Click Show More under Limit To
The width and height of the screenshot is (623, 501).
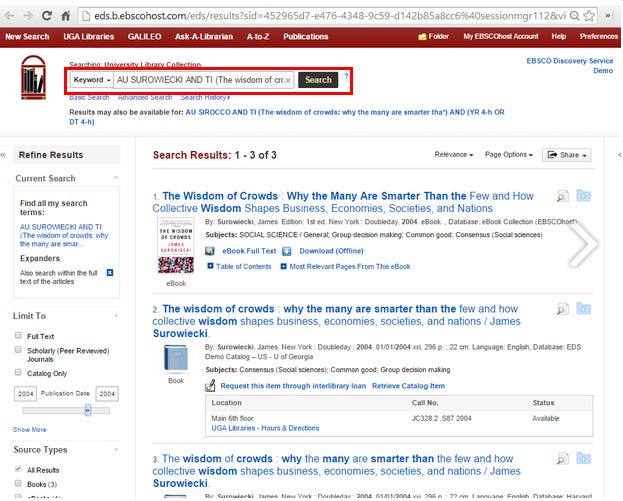29,429
